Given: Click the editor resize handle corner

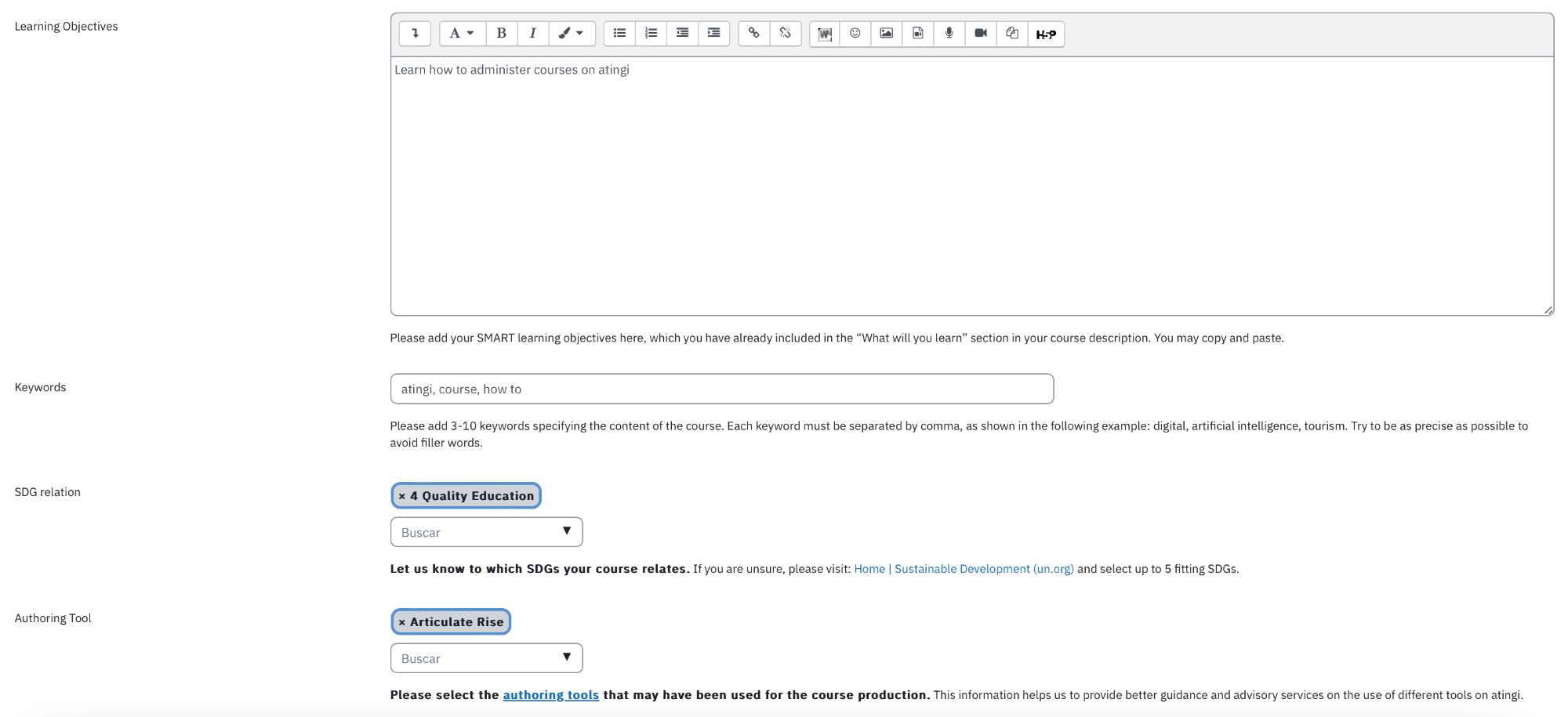Looking at the screenshot, I should [1548, 310].
